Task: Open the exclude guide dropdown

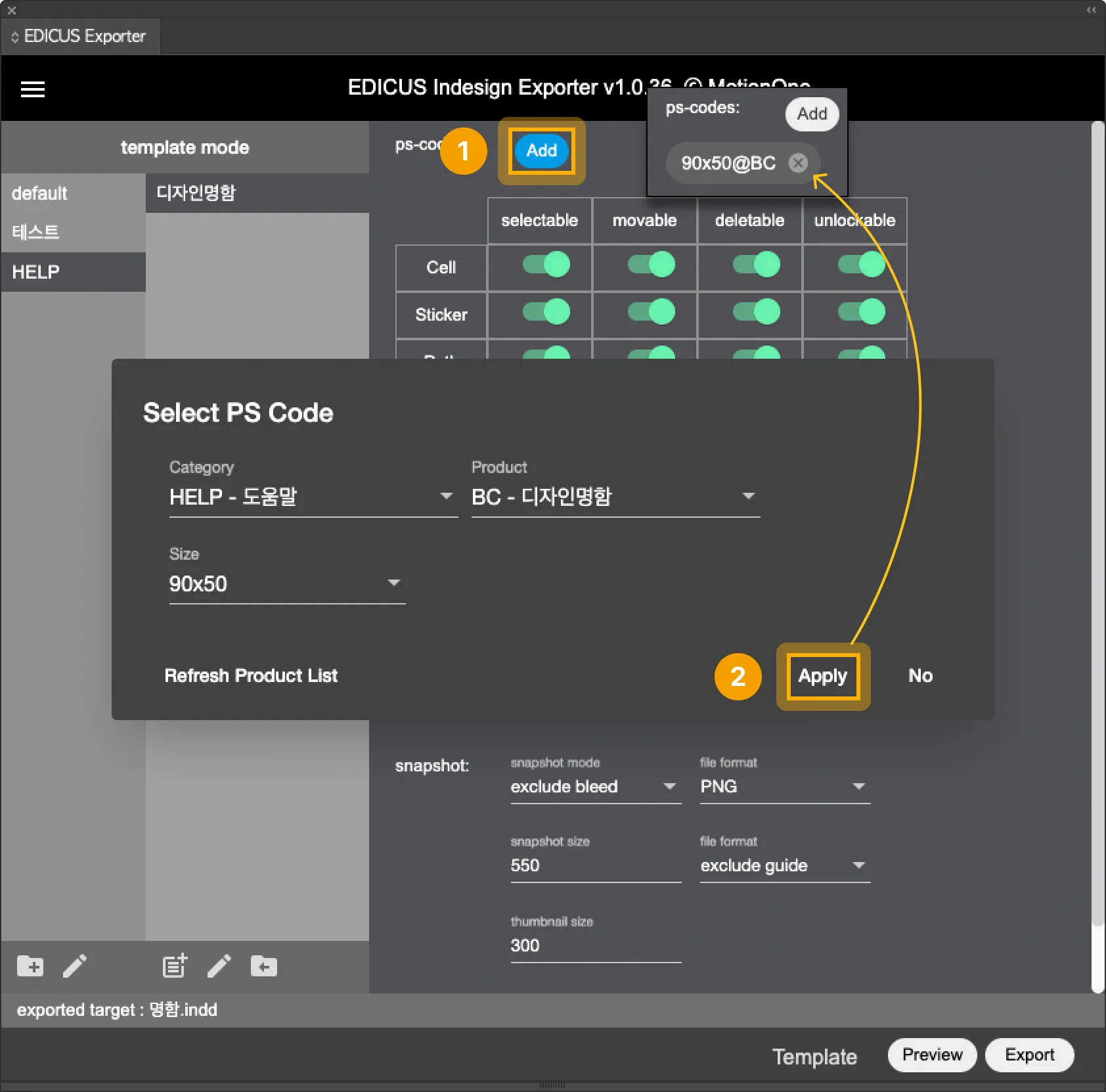Action: [785, 865]
